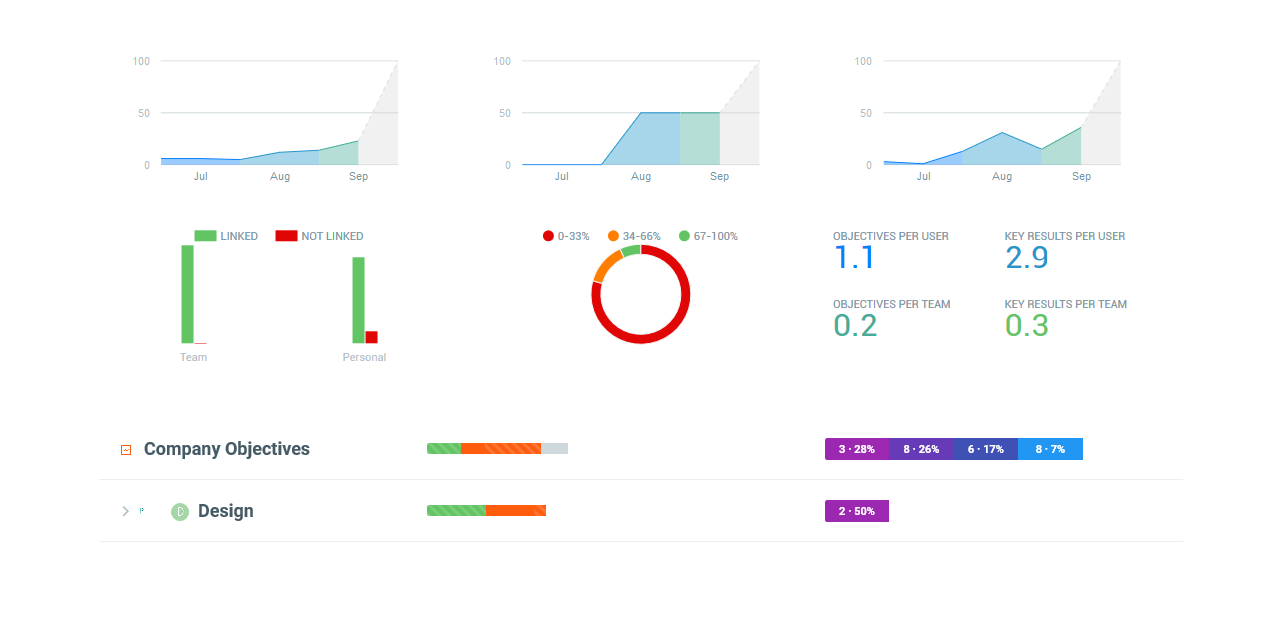Viewport: 1280px width, 642px height.
Task: Toggle the 0-33% donut legend item
Action: 566,236
